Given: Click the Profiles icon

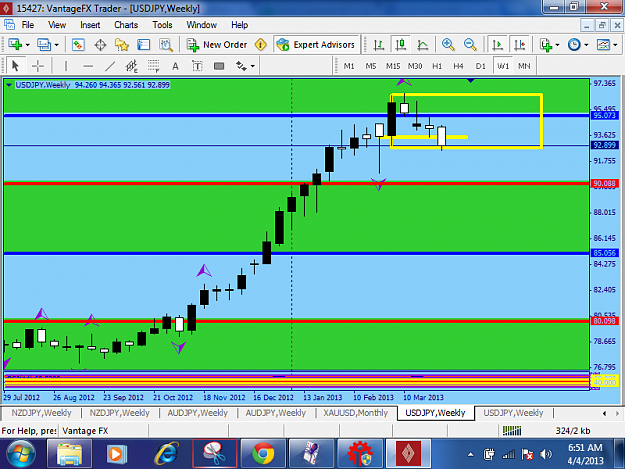Looking at the screenshot, I should pos(43,45).
